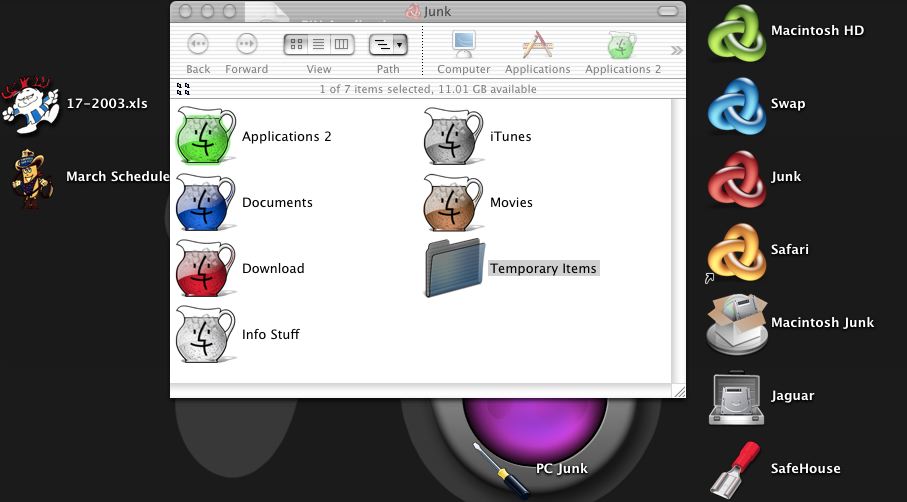Click the Jaguar briefcase drive icon

tap(736, 398)
